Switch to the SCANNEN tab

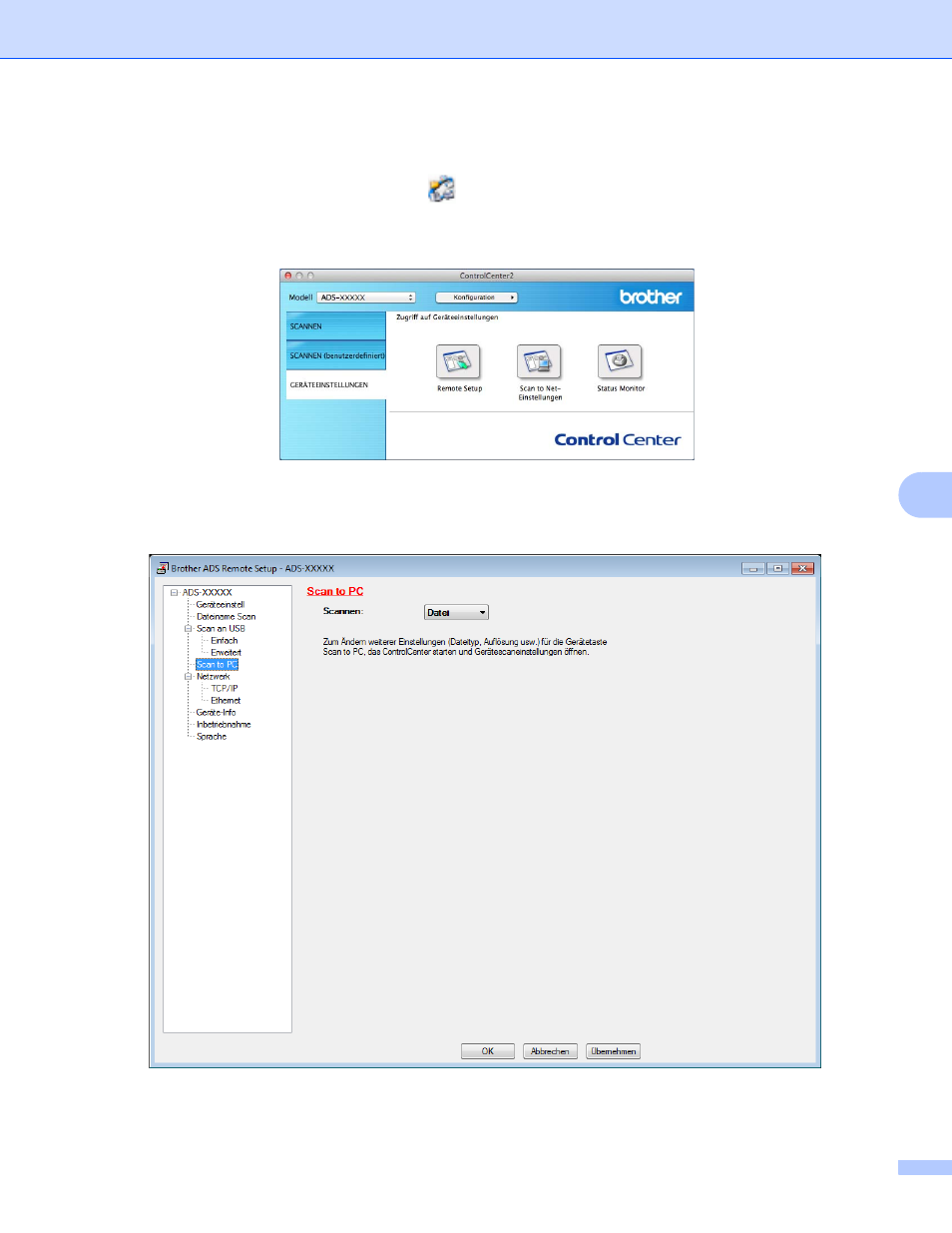335,326
